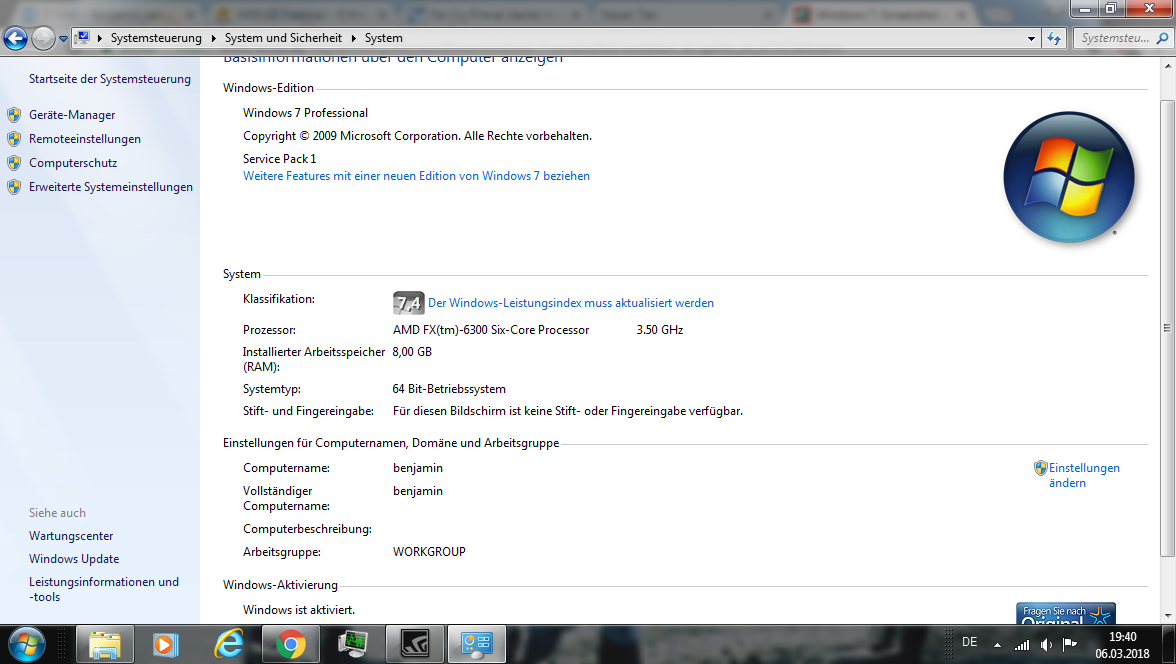Open Windows Explorer from the taskbar

105,644
